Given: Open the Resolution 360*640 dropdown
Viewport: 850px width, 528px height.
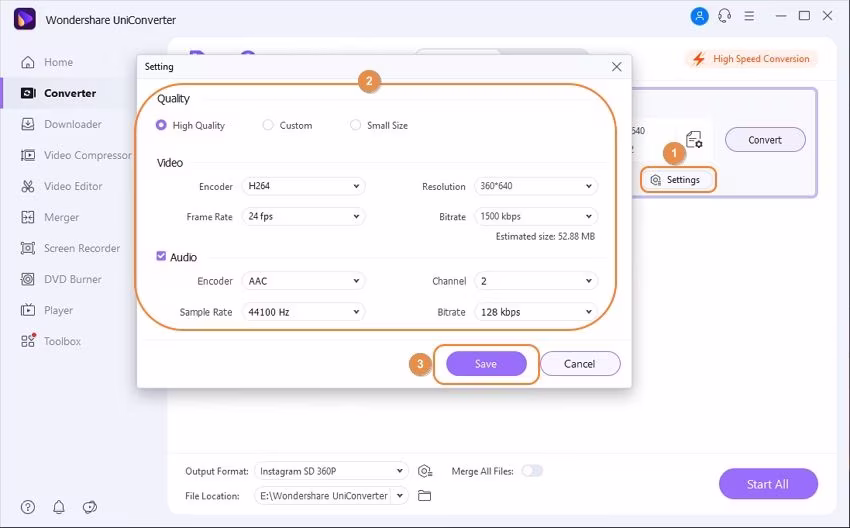Looking at the screenshot, I should 536,186.
